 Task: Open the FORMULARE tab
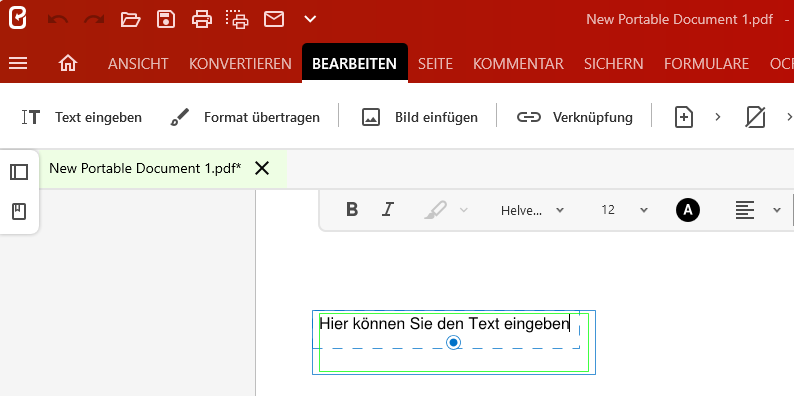(x=706, y=64)
